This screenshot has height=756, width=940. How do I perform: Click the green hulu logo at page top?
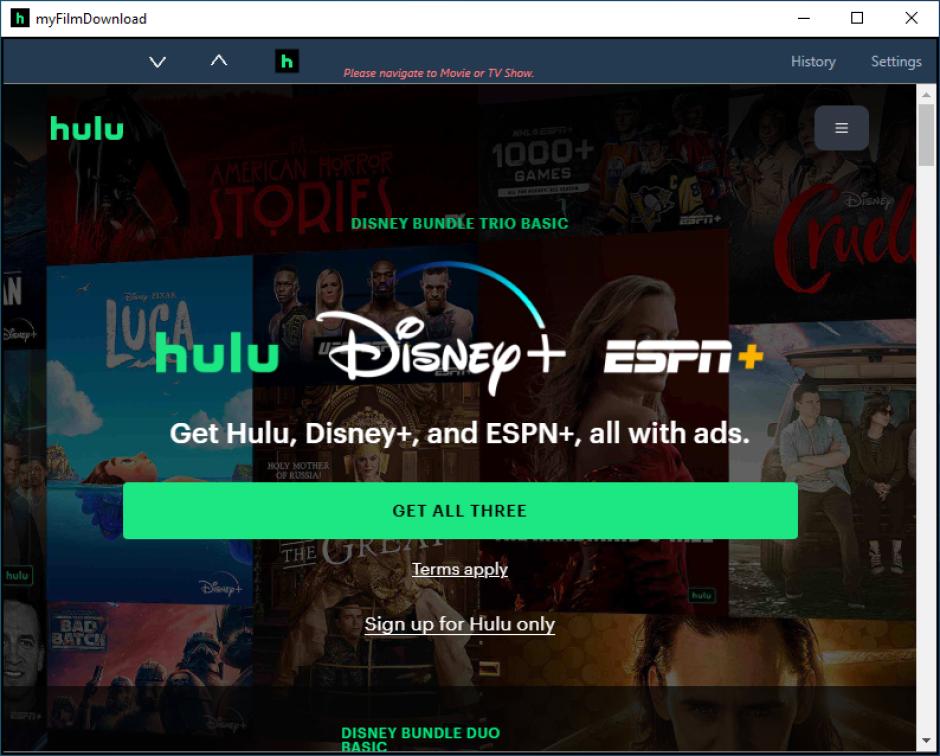(87, 128)
